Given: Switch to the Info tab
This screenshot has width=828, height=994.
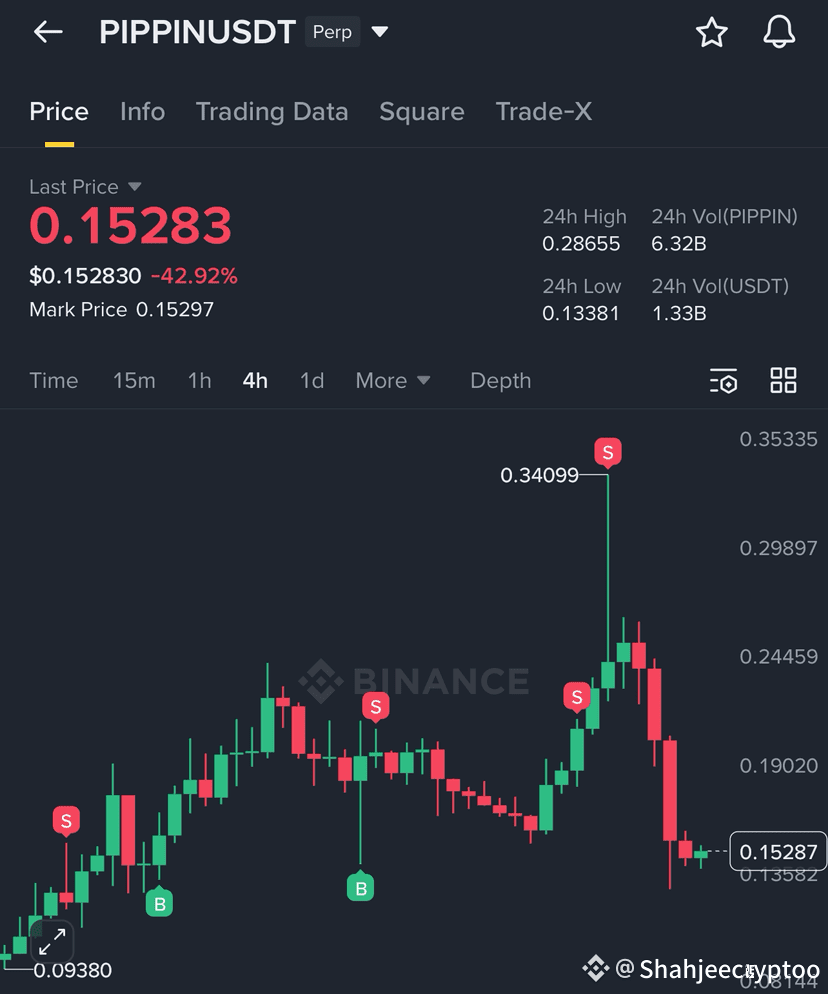Looking at the screenshot, I should [x=143, y=112].
